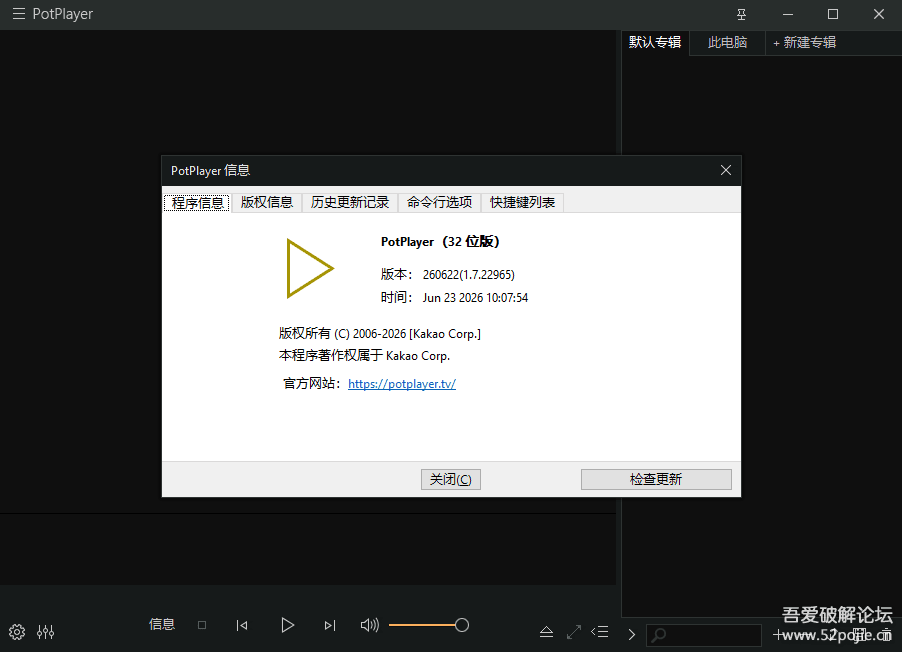Click the 检查更新 button
902x652 pixels.
coord(656,479)
